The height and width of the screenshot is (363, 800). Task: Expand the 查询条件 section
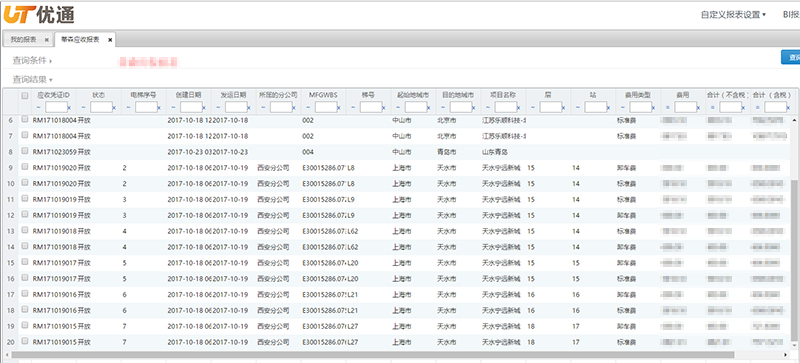point(32,61)
